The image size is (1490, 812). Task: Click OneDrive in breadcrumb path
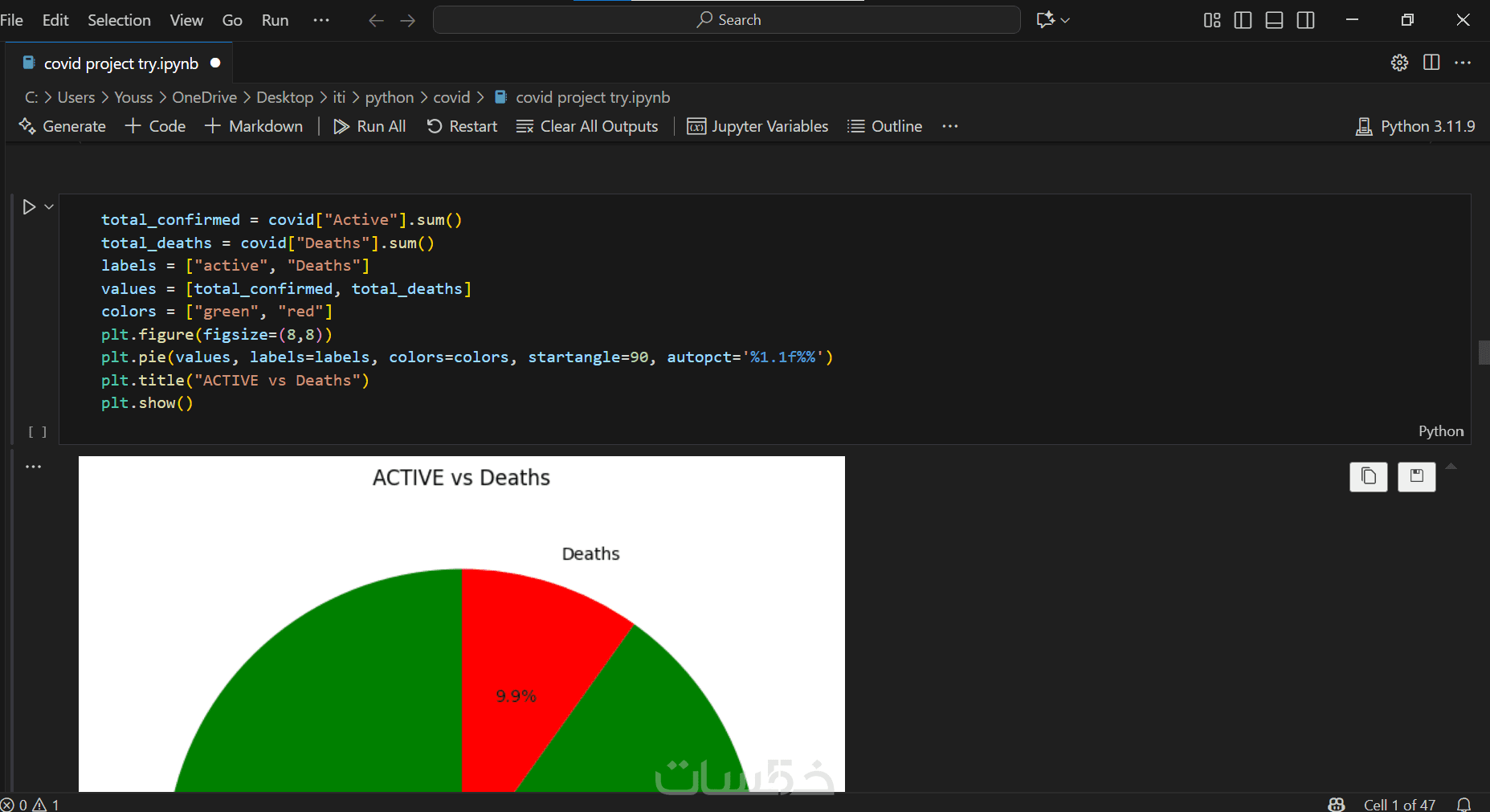(205, 97)
